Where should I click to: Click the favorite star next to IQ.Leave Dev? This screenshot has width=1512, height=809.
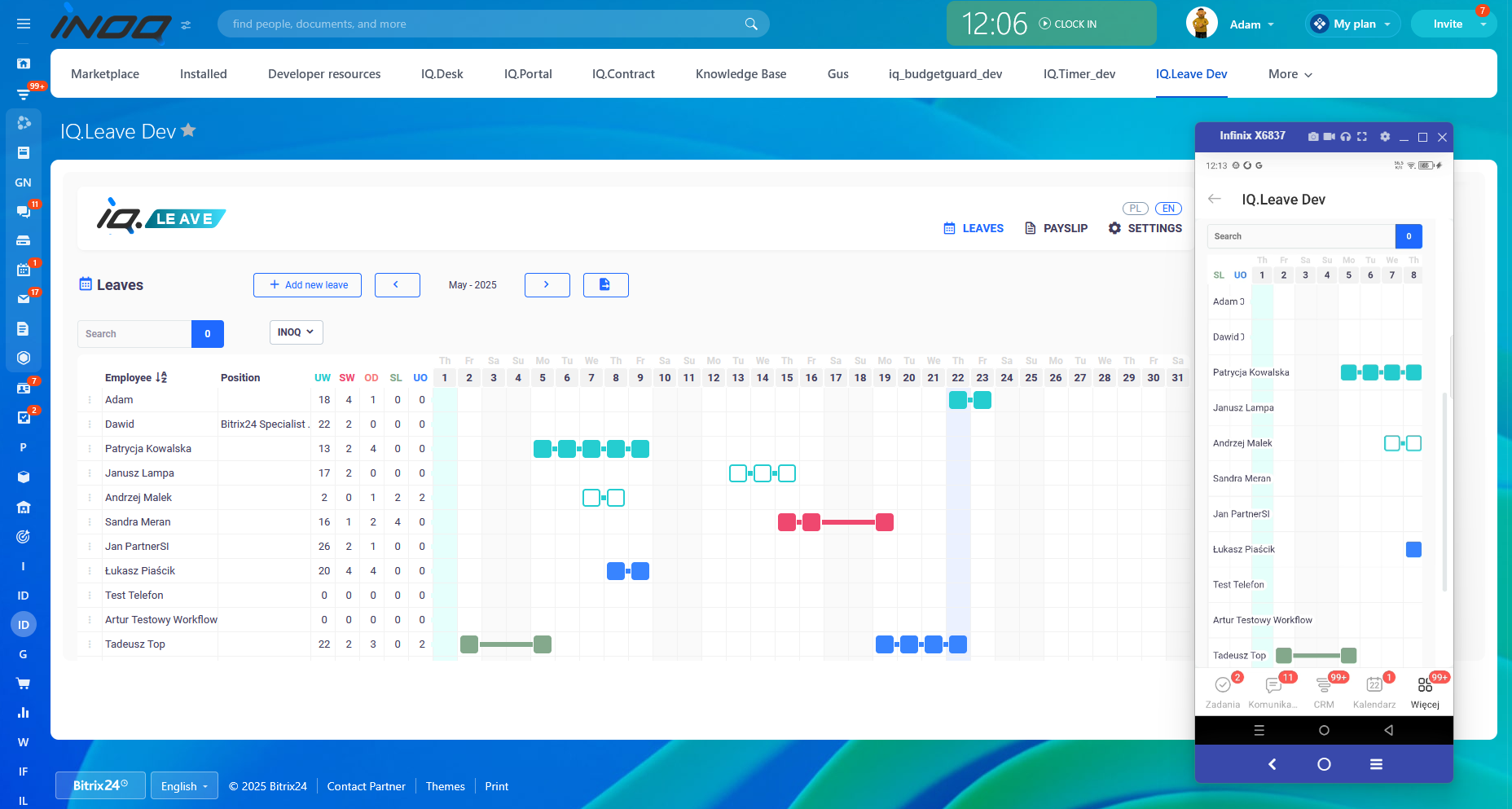189,130
